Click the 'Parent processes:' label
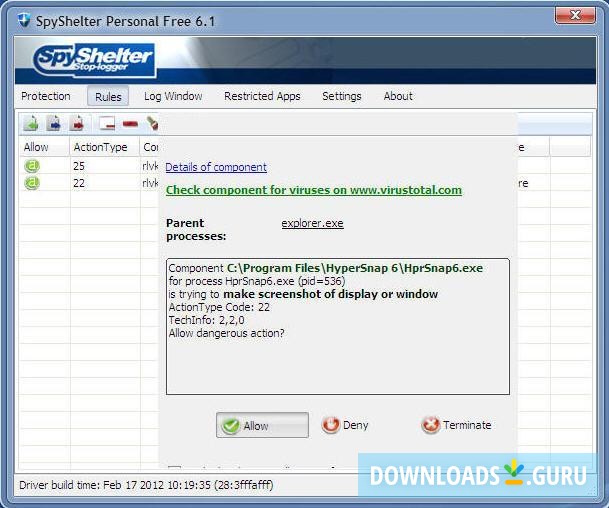This screenshot has height=508, width=609. (x=196, y=230)
